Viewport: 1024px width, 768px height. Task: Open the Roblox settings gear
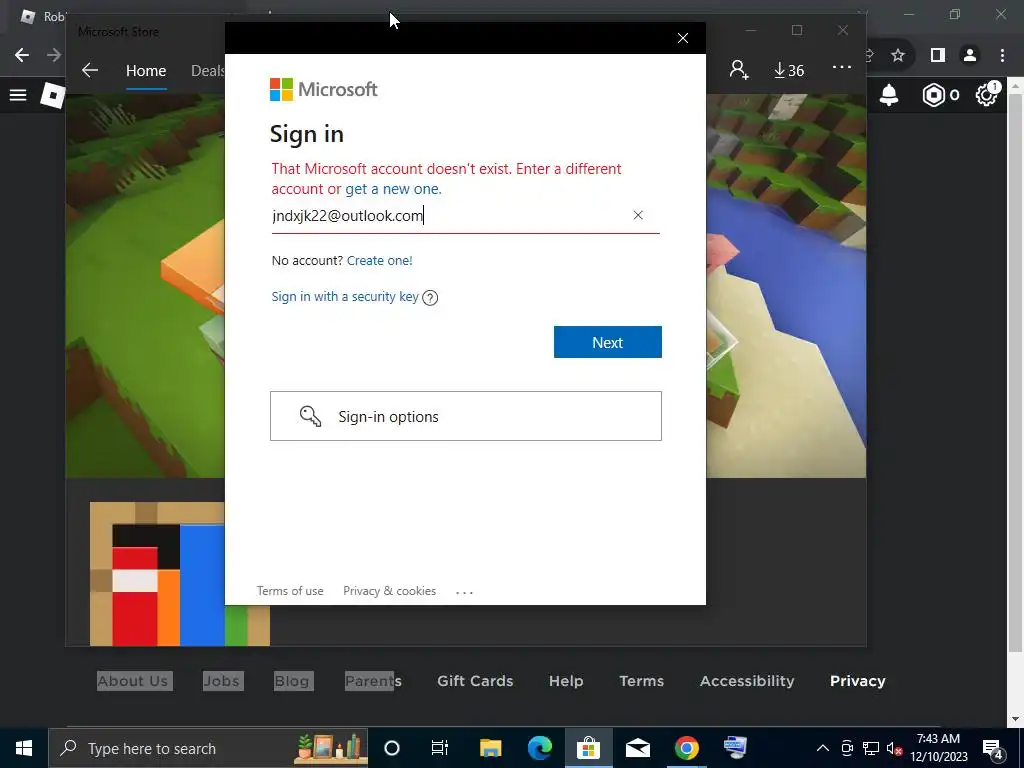pyautogui.click(x=986, y=95)
